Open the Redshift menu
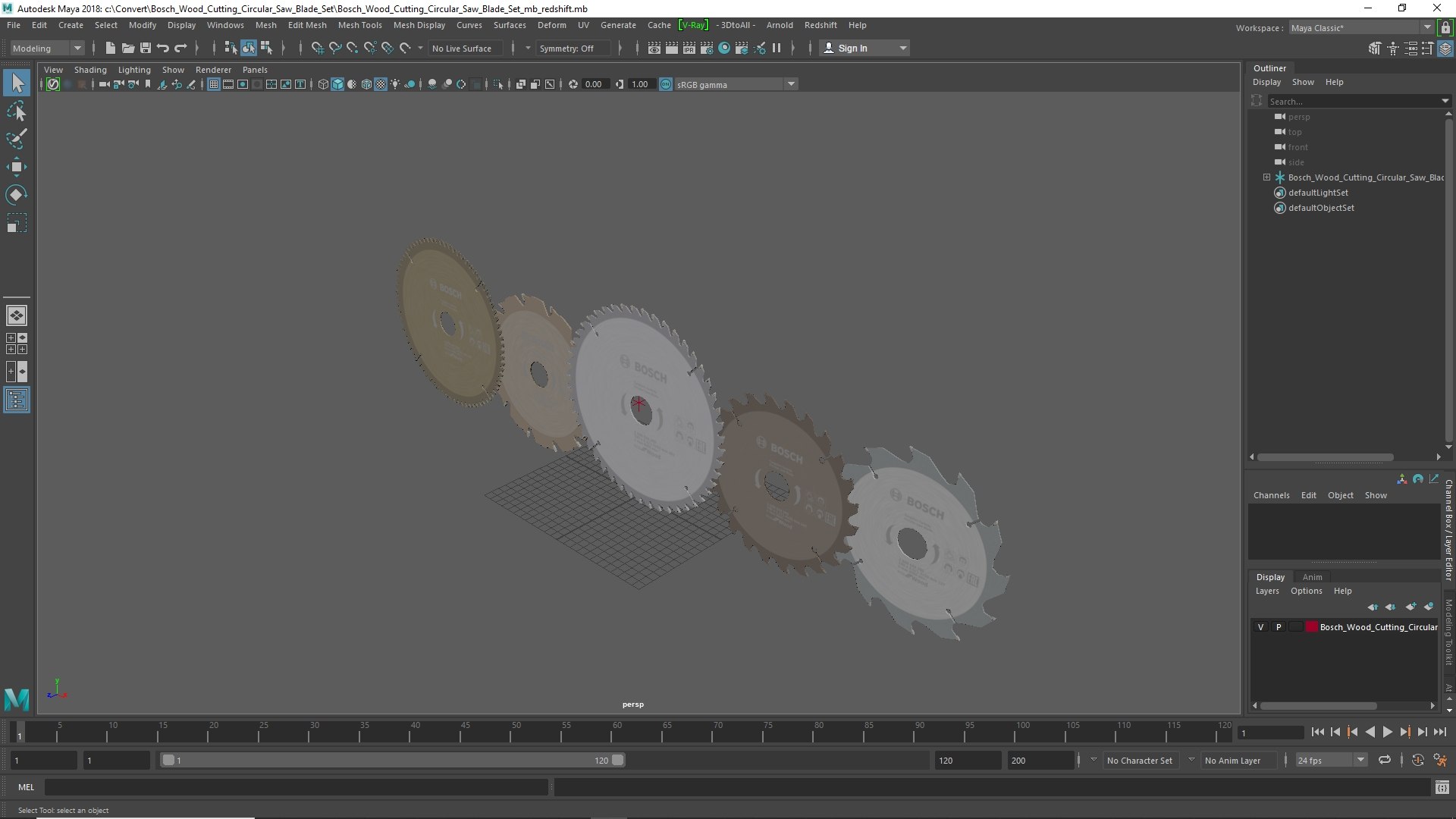1456x819 pixels. tap(821, 25)
